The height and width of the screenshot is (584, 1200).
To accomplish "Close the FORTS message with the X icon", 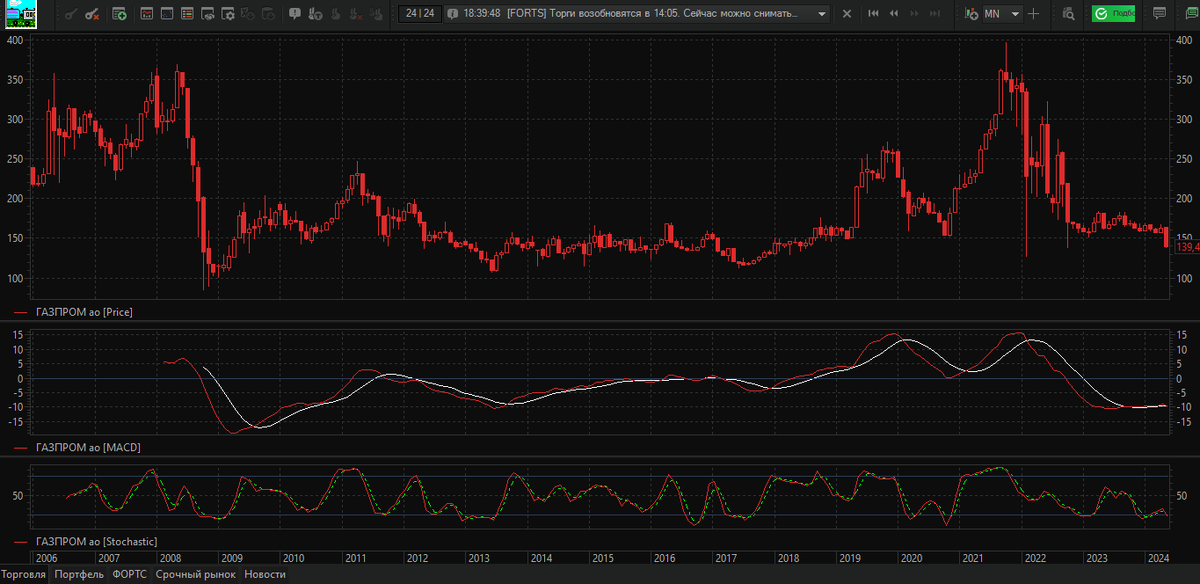I will pos(846,14).
